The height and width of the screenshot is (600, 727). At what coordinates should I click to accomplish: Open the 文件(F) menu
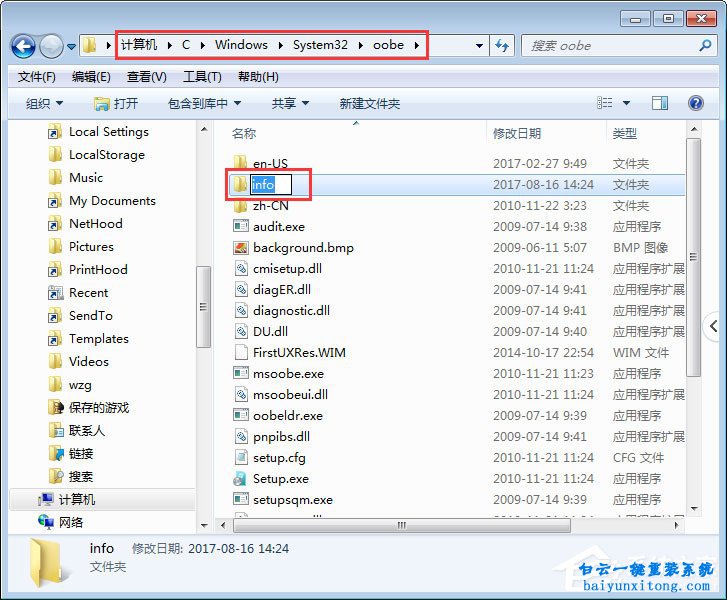click(37, 77)
